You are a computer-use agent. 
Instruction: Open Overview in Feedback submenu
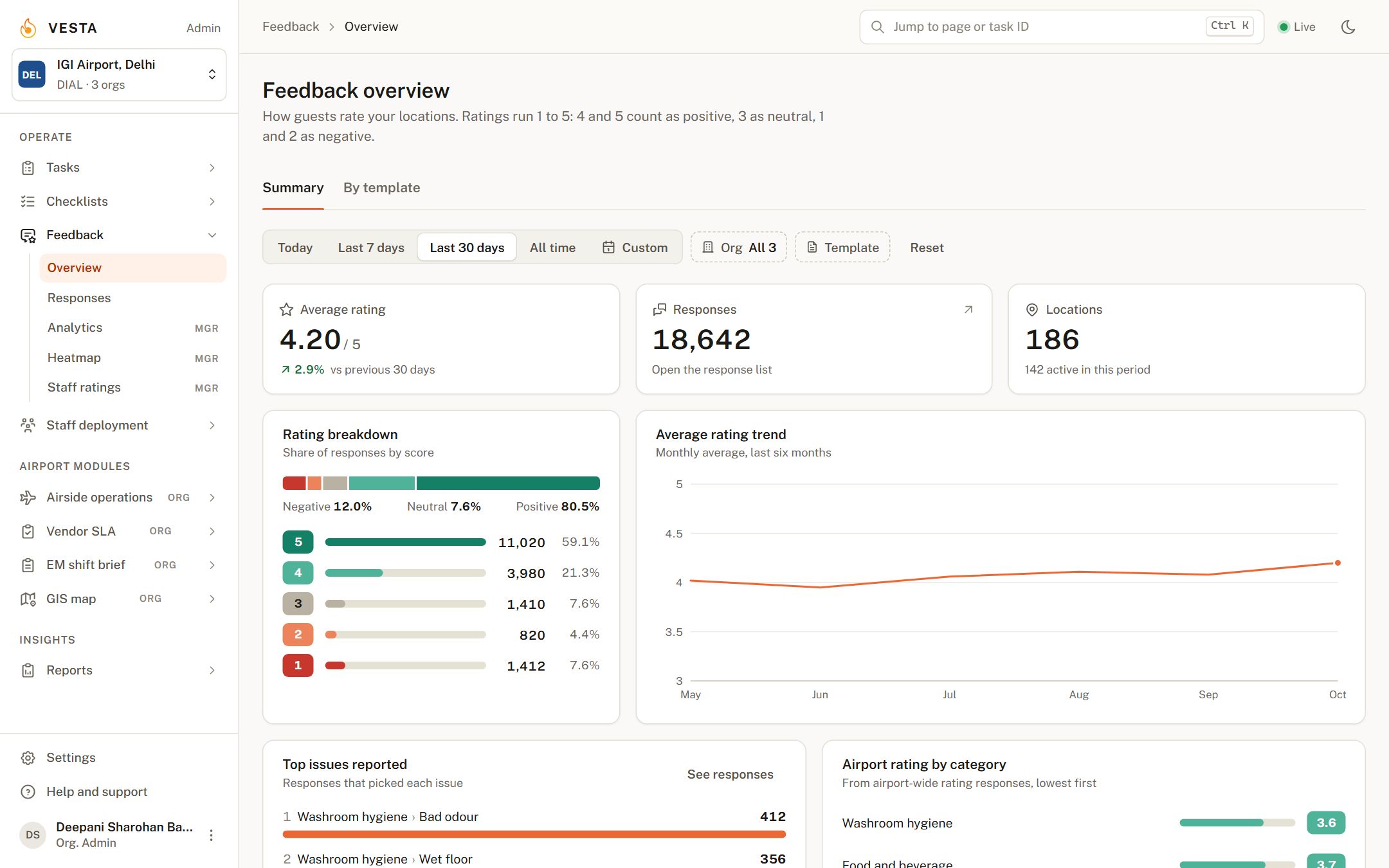(x=133, y=268)
